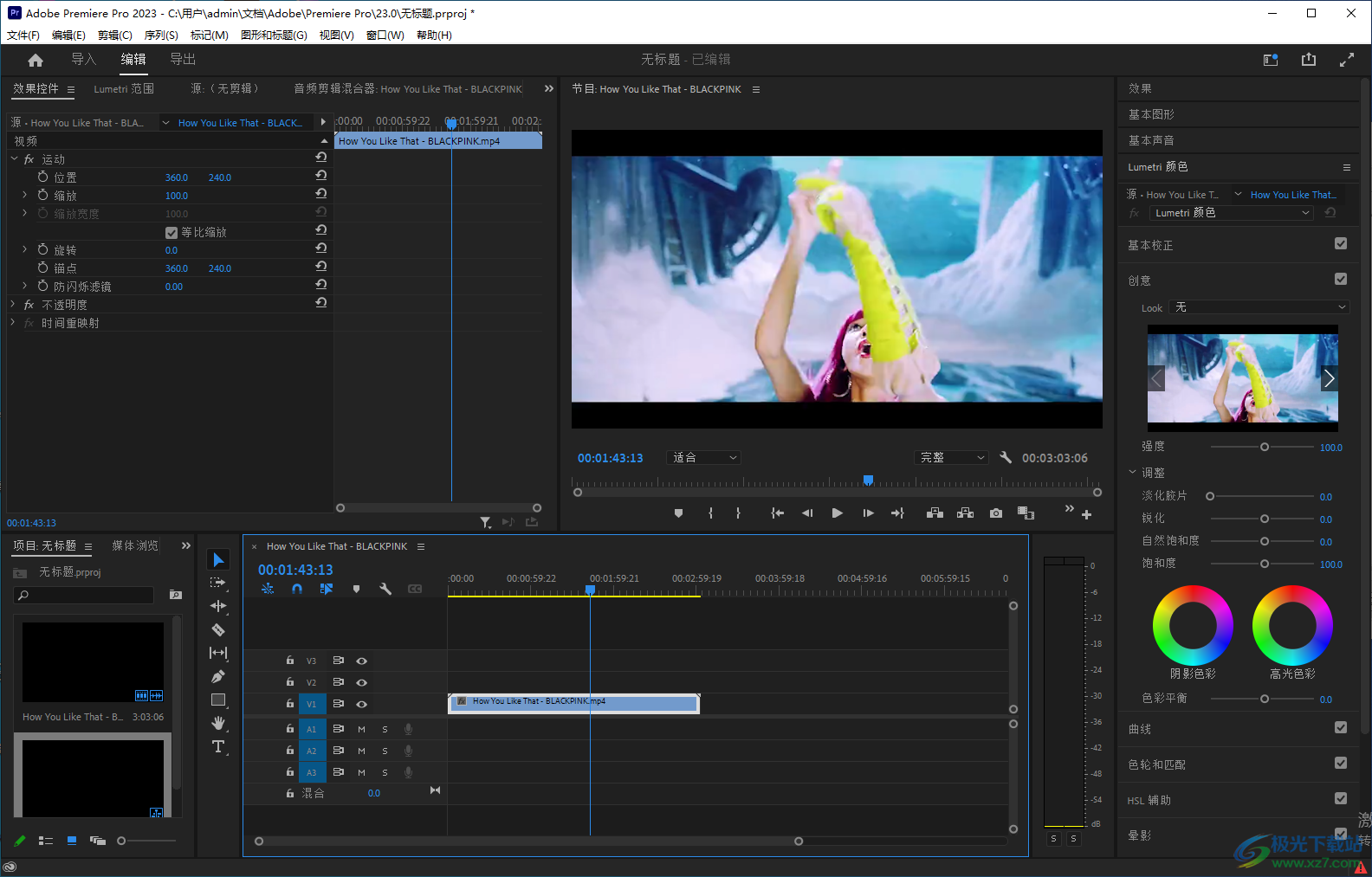Open the File (文件) menu
The image size is (1372, 877).
[23, 35]
